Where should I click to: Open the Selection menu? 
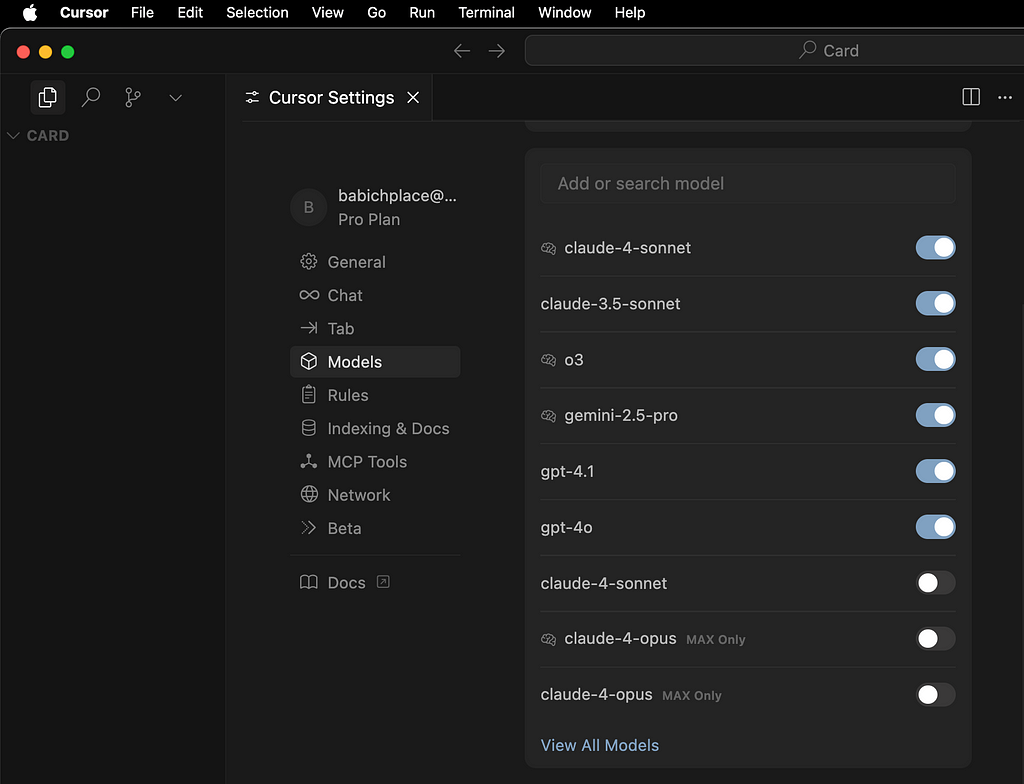[x=257, y=12]
